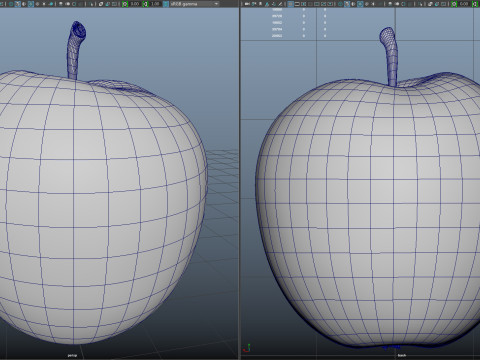Toggle Field Chart in front panel toolbar
This screenshot has width=480, height=360.
[317, 4]
